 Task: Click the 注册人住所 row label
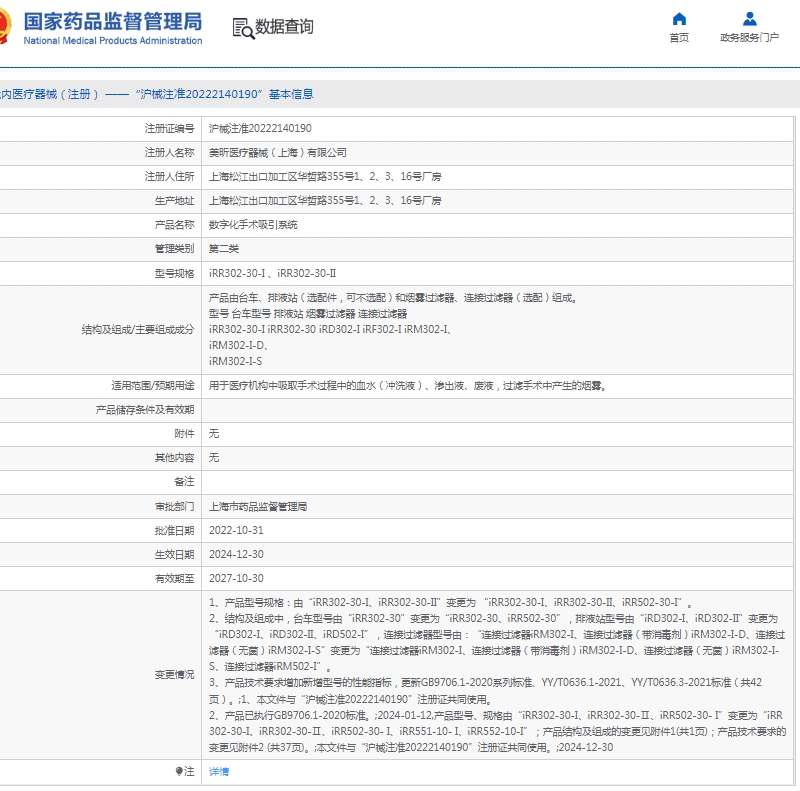pyautogui.click(x=169, y=177)
